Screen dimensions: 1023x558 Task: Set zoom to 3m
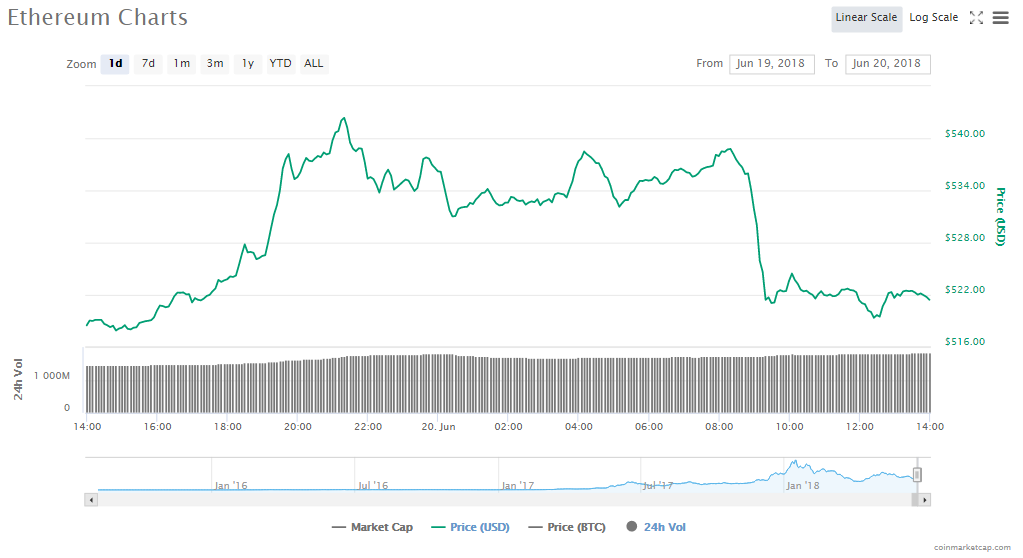coord(215,64)
